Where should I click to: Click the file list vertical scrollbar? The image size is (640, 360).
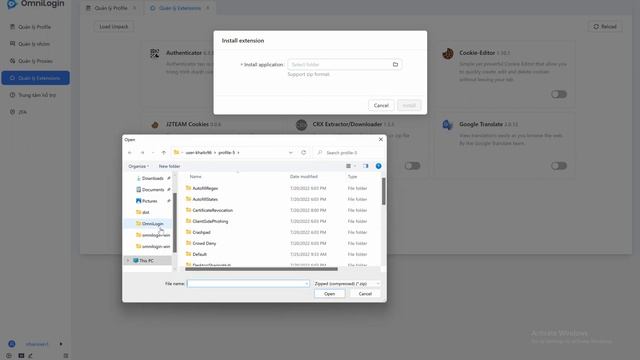(x=384, y=192)
